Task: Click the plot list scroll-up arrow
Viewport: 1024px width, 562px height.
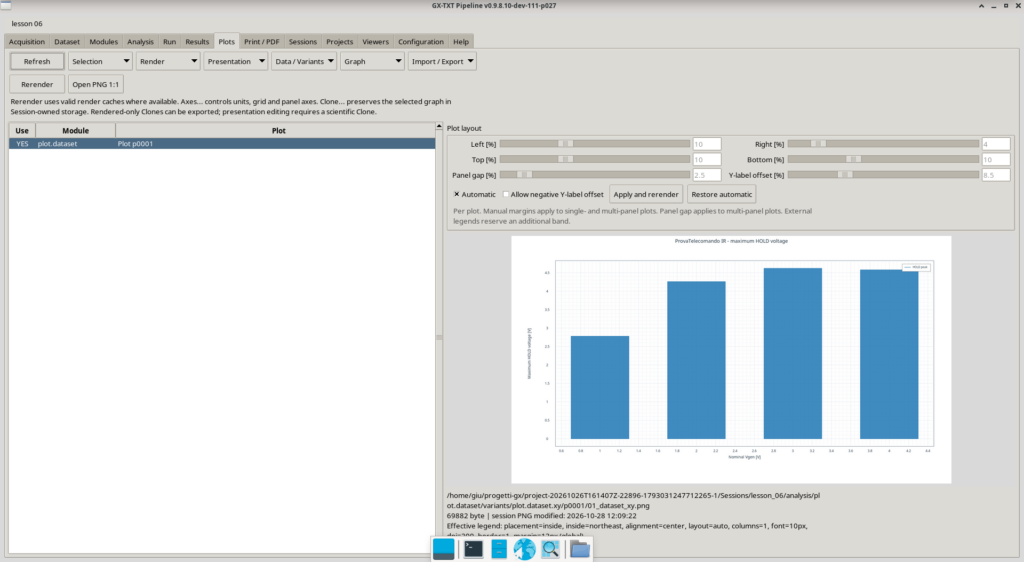Action: (x=439, y=126)
